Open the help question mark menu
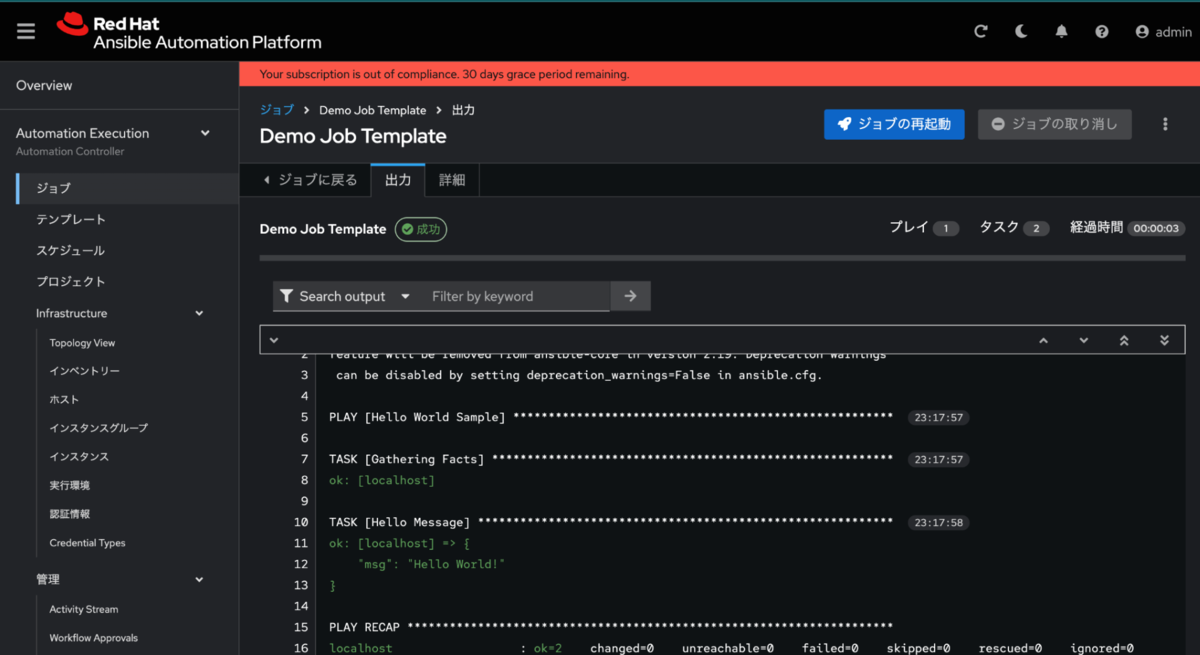This screenshot has height=655, width=1200. pyautogui.click(x=1101, y=32)
